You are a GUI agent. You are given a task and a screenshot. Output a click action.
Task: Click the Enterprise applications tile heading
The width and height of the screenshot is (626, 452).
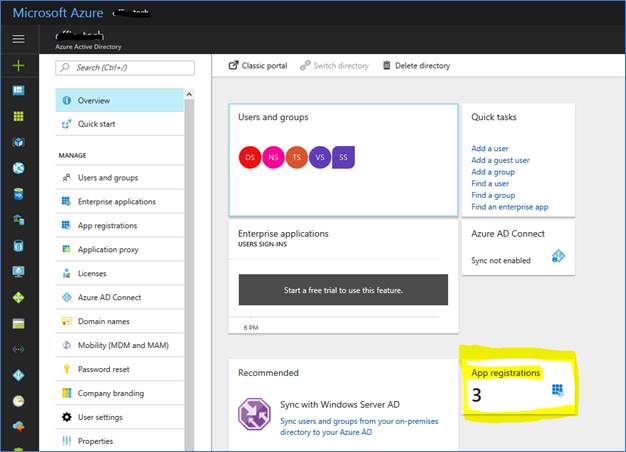click(283, 234)
